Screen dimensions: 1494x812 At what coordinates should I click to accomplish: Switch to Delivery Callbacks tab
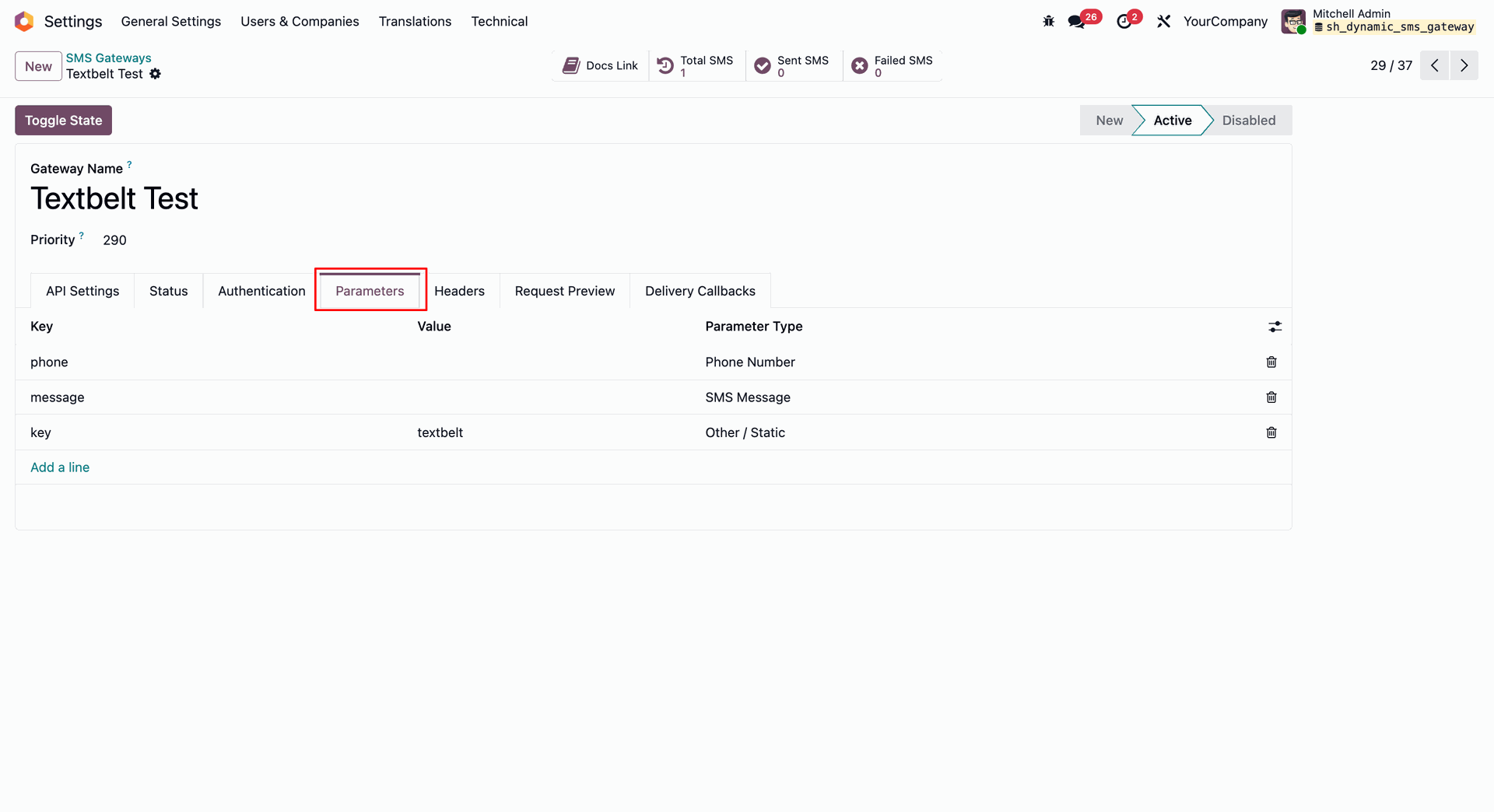700,291
